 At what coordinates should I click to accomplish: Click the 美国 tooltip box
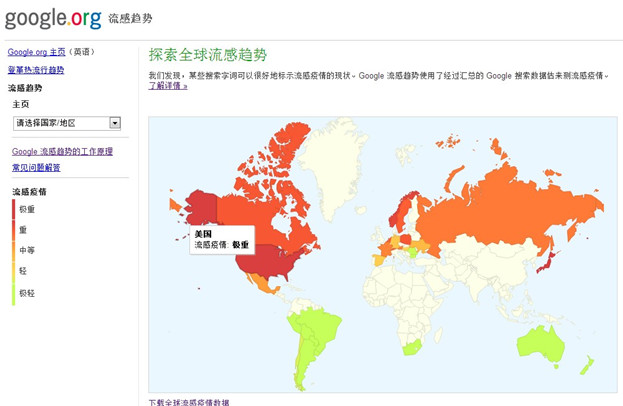[222, 240]
